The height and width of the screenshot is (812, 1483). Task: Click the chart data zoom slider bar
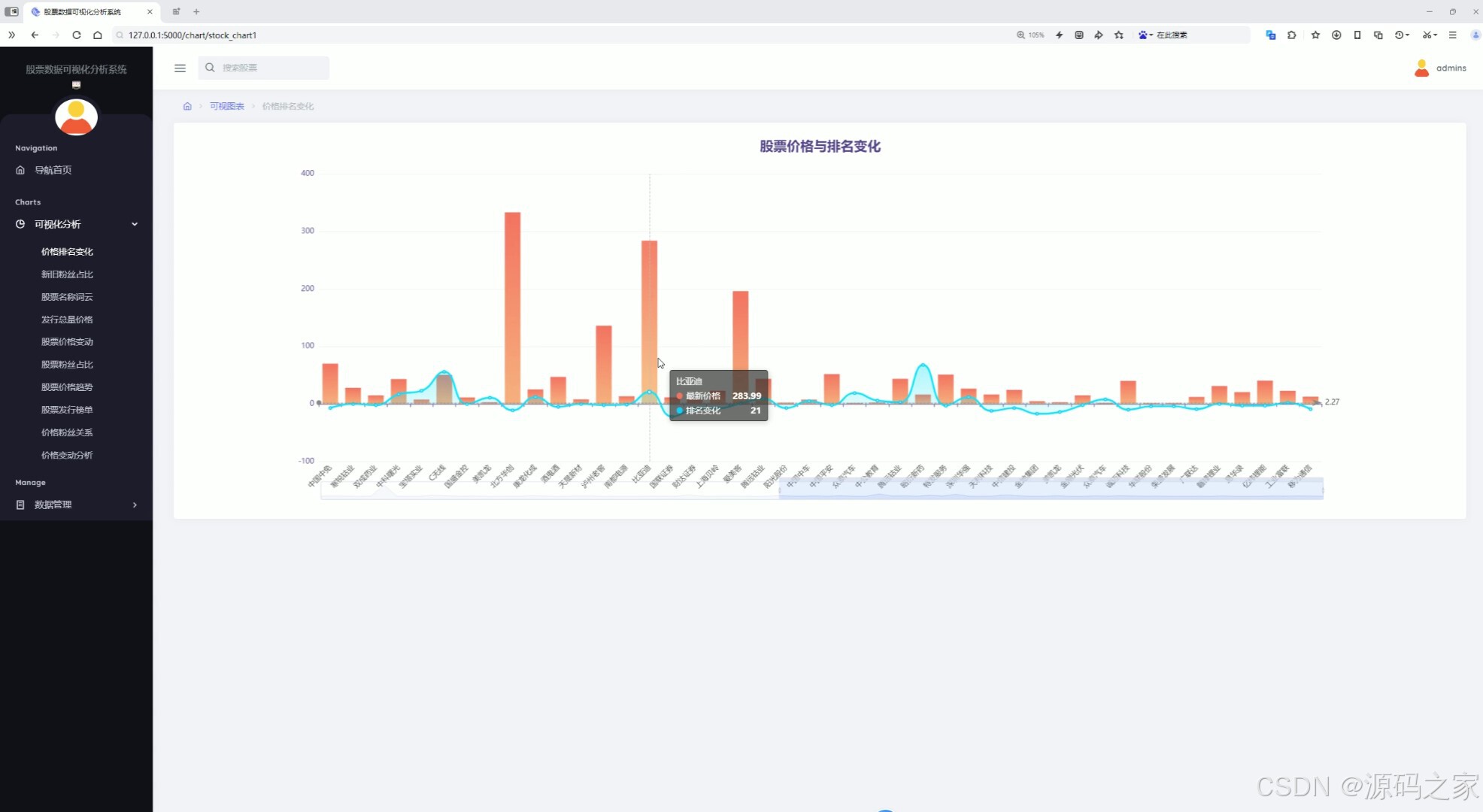[1050, 489]
